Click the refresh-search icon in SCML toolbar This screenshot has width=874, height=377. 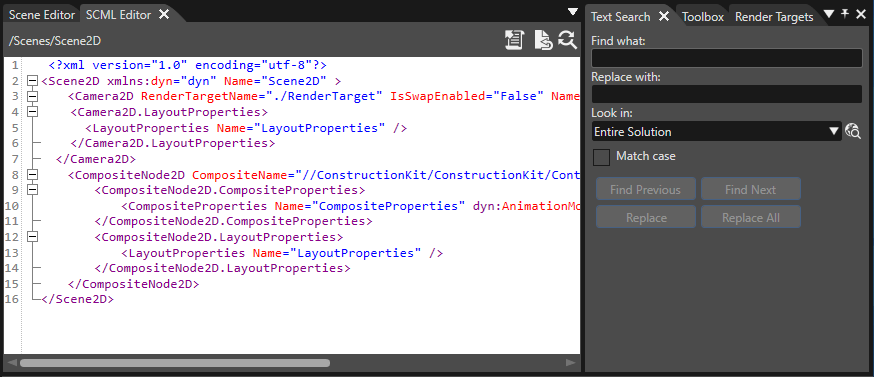[567, 40]
